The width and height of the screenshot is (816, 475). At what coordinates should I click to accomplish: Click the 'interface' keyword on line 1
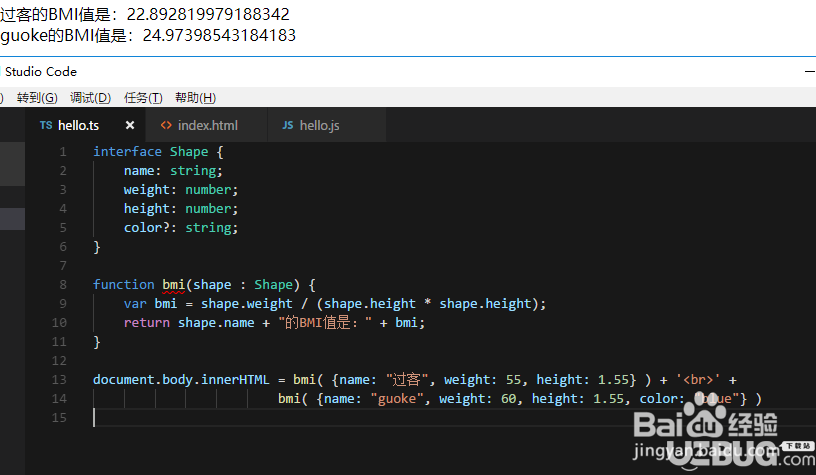tap(128, 152)
